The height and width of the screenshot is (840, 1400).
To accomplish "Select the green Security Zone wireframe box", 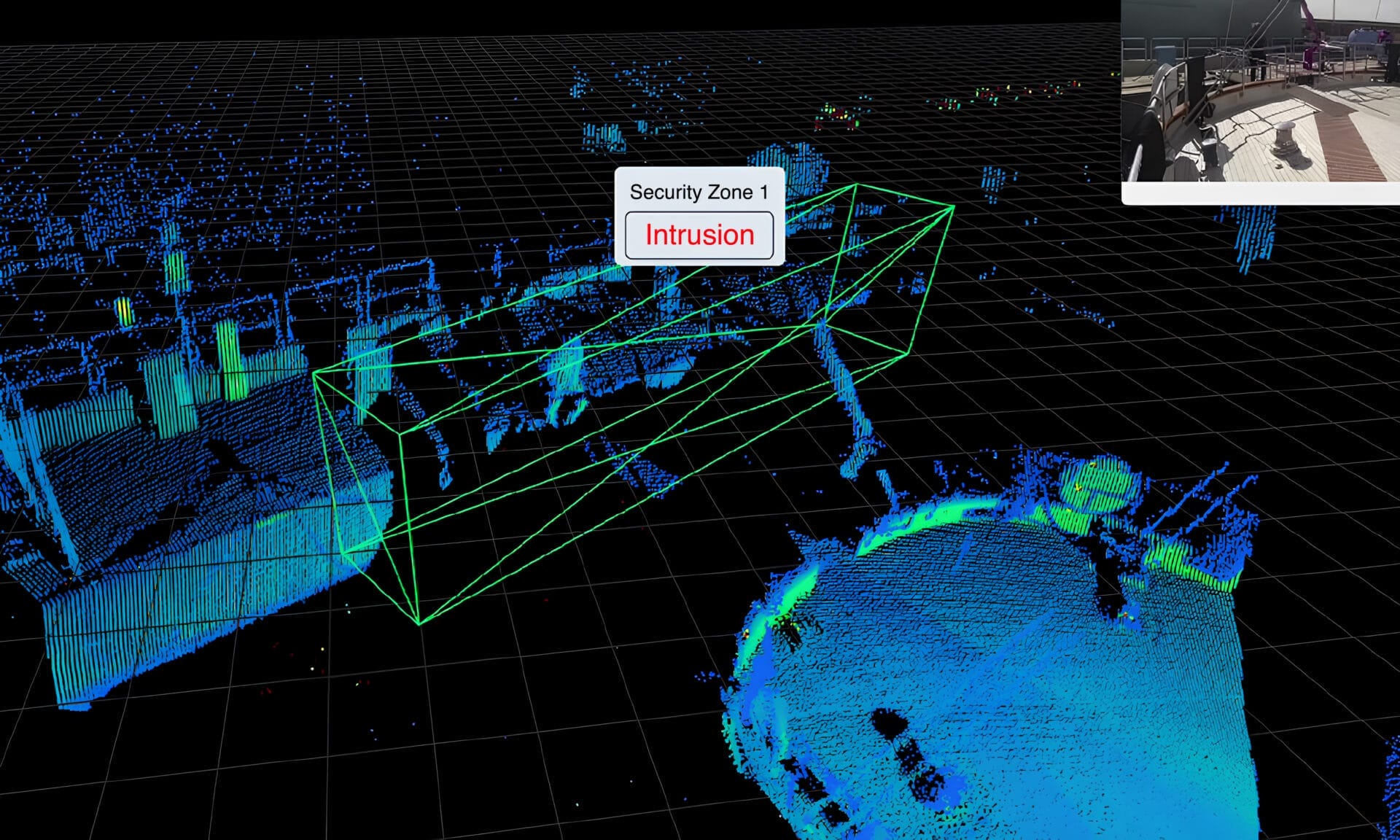I will click(633, 404).
